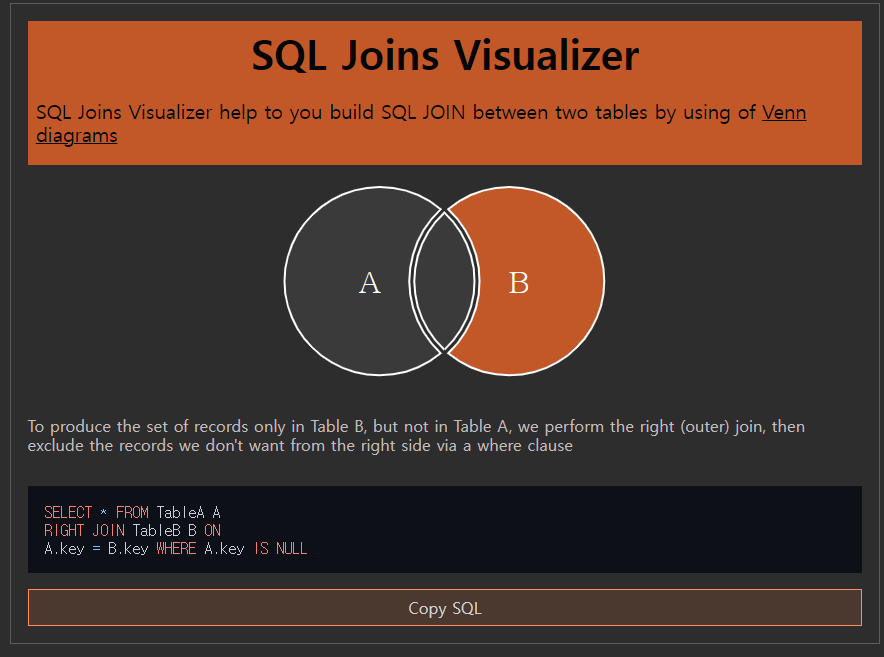Click the SQL Joins Visualizer title
Viewport: 884px width, 657px height.
(444, 56)
